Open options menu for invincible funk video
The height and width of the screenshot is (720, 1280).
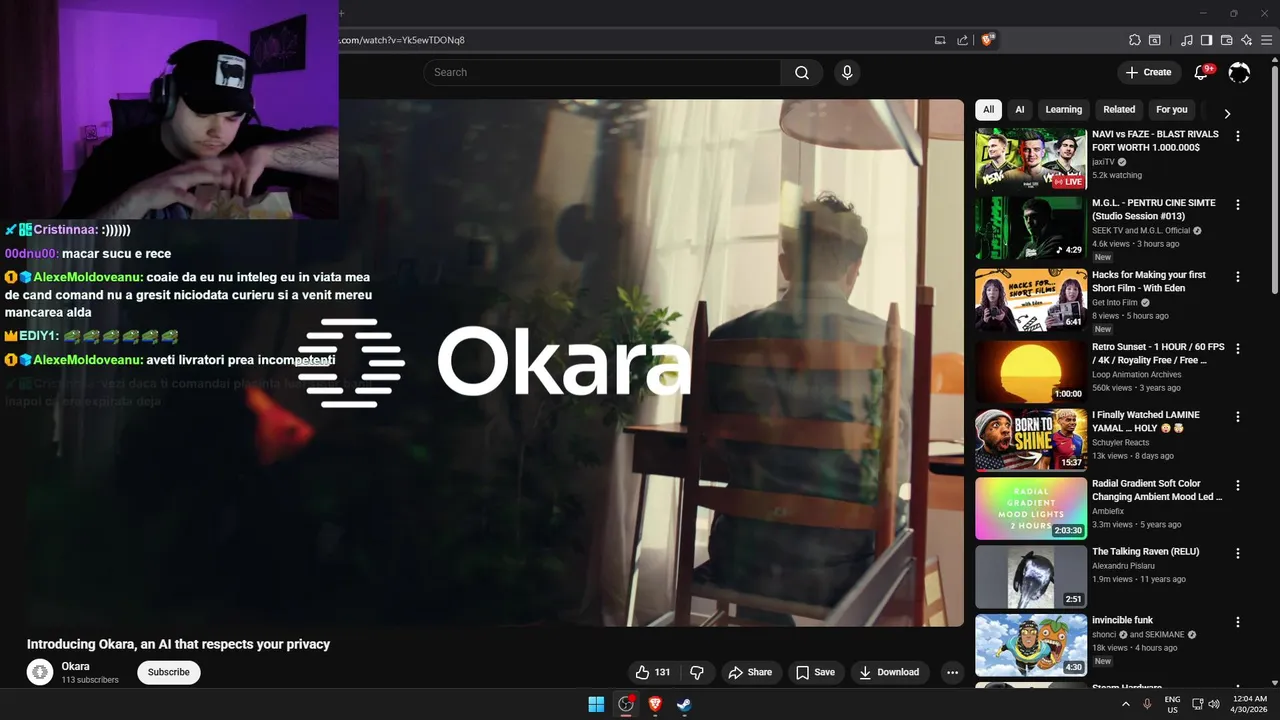point(1238,622)
